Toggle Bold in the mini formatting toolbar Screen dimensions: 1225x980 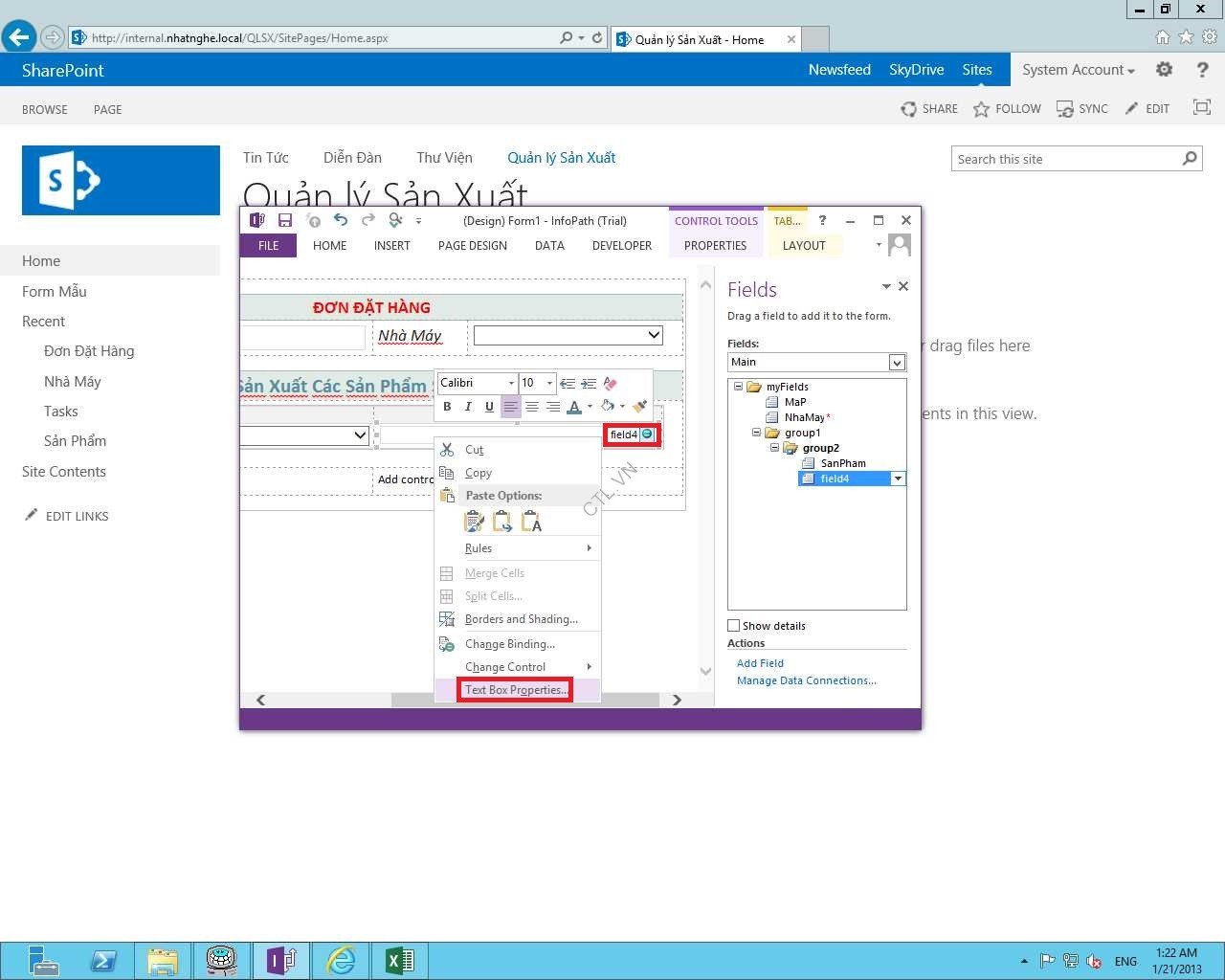pyautogui.click(x=447, y=407)
